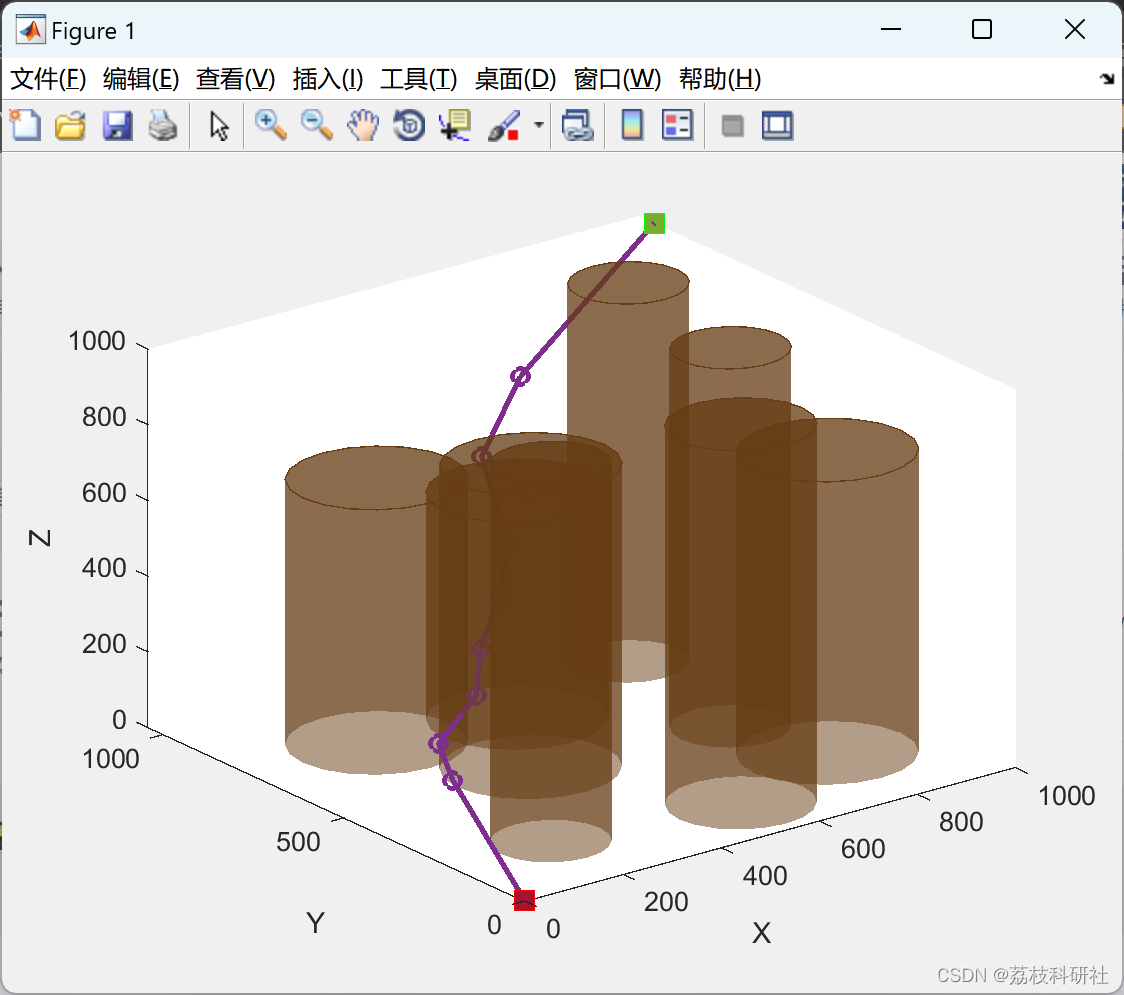Click the Z axis label

(x=39, y=538)
